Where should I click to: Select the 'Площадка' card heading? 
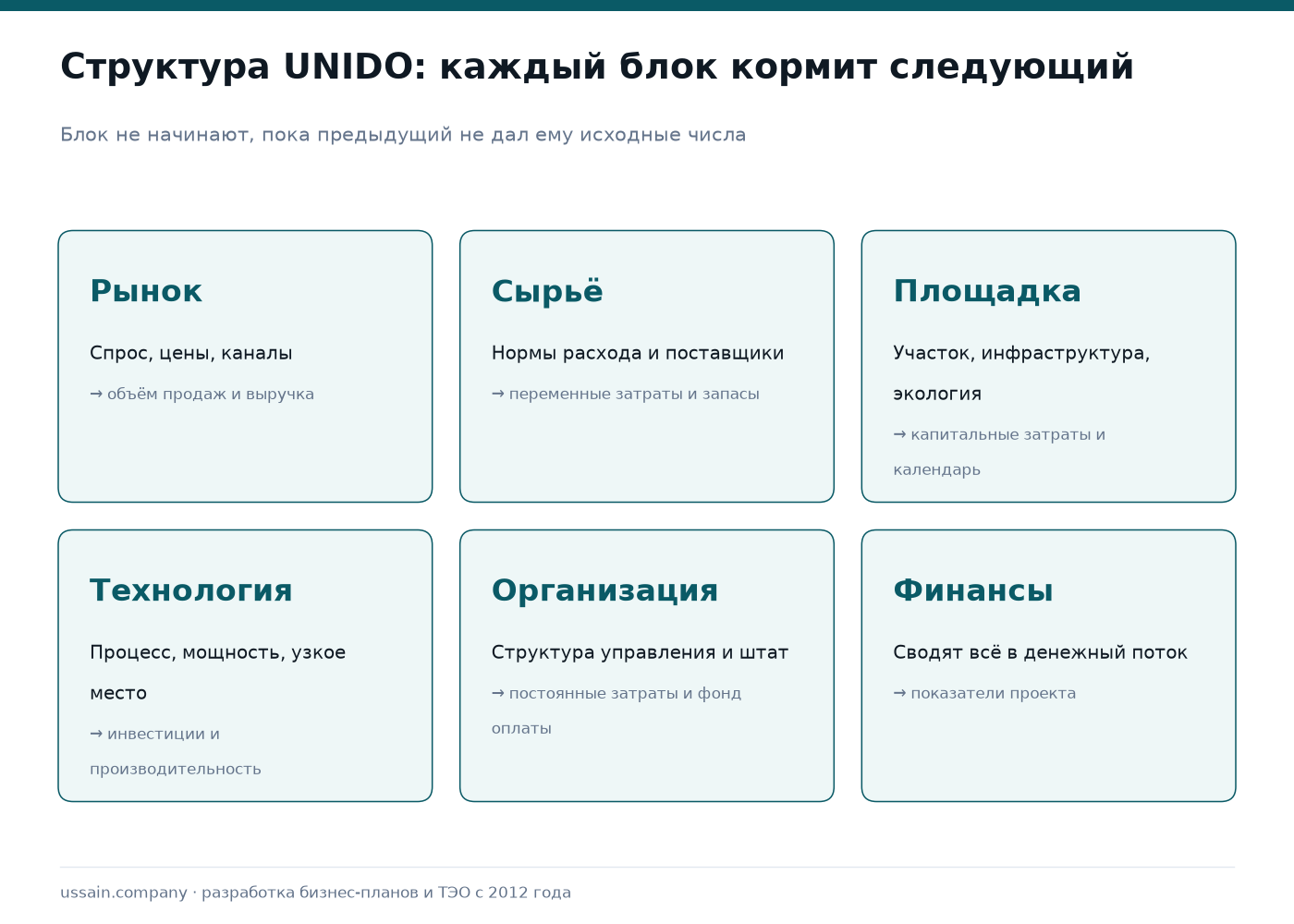(x=987, y=291)
